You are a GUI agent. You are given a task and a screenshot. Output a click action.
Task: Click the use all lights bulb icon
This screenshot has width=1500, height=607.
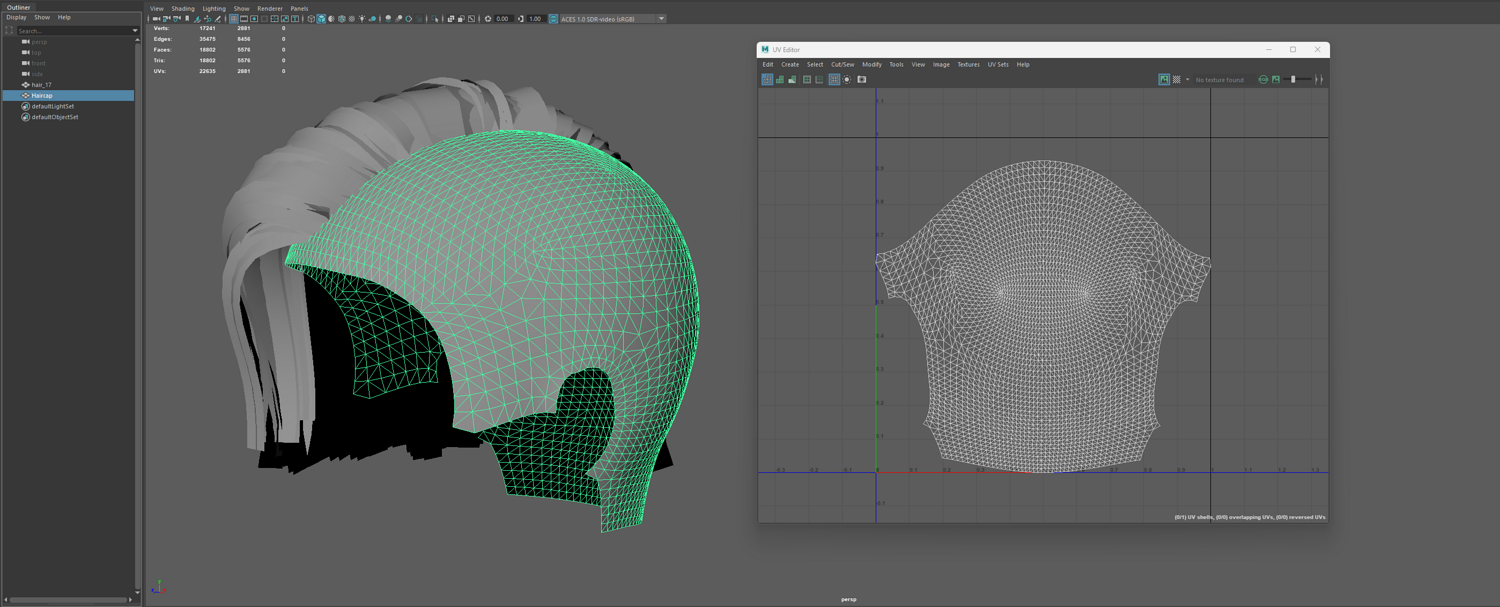[362, 19]
